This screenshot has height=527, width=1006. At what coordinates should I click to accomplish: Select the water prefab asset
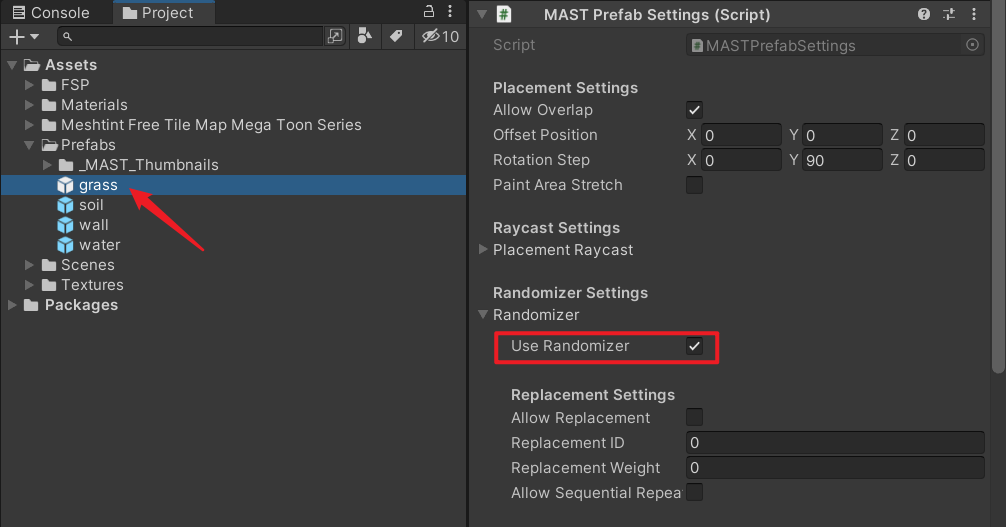pos(99,245)
